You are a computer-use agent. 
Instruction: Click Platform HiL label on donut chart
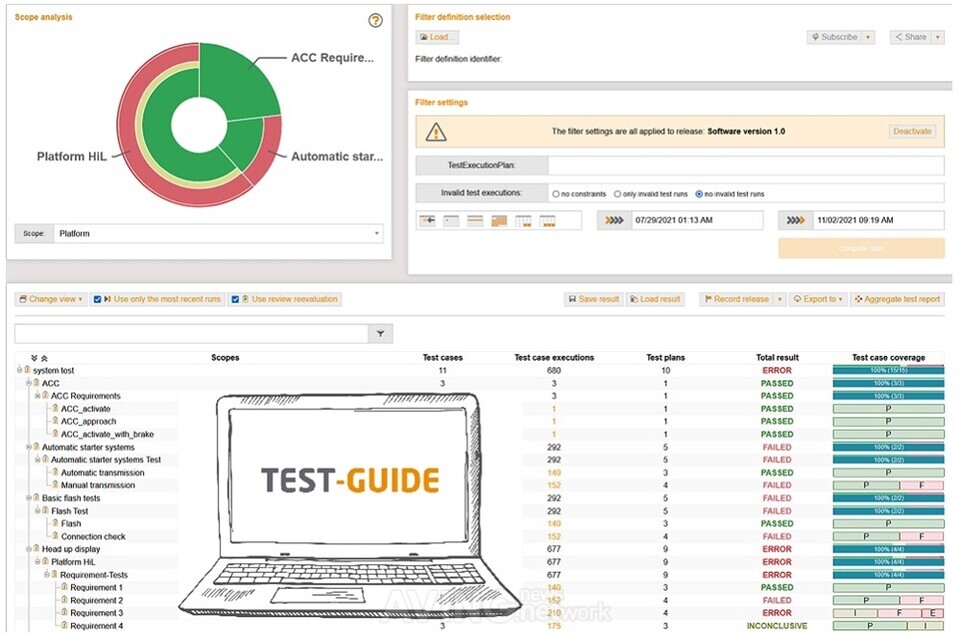pos(72,157)
